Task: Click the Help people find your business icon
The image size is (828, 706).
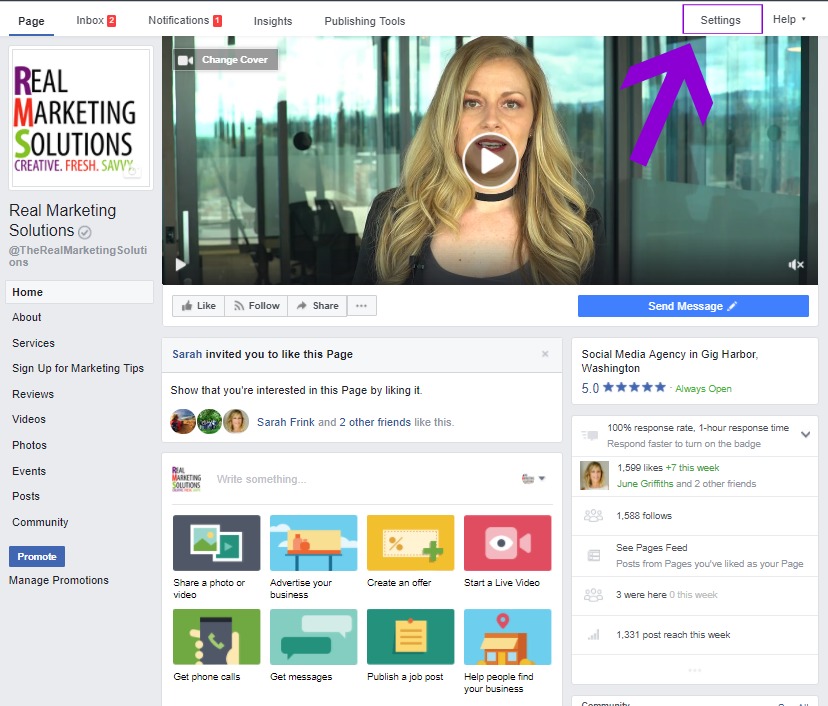Action: pyautogui.click(x=507, y=637)
